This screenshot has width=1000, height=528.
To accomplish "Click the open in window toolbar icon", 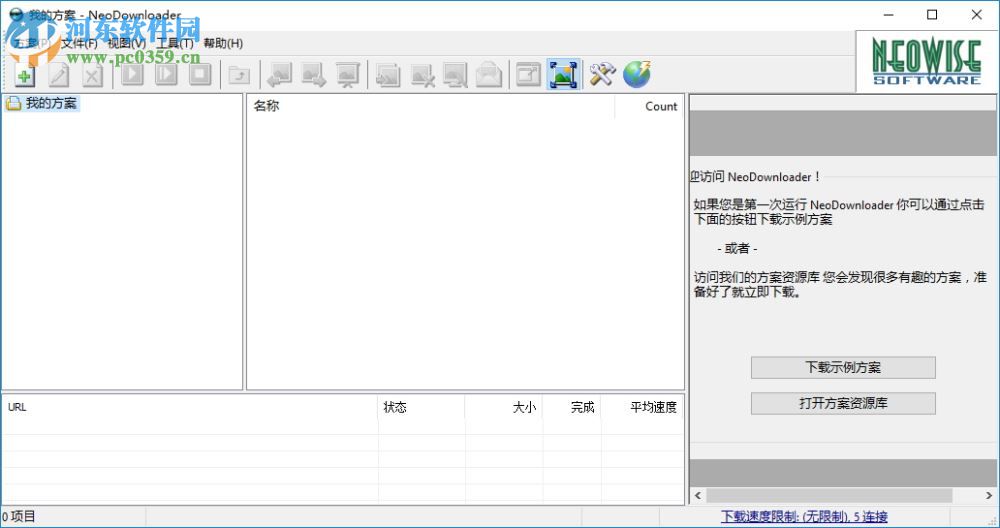I will (529, 75).
